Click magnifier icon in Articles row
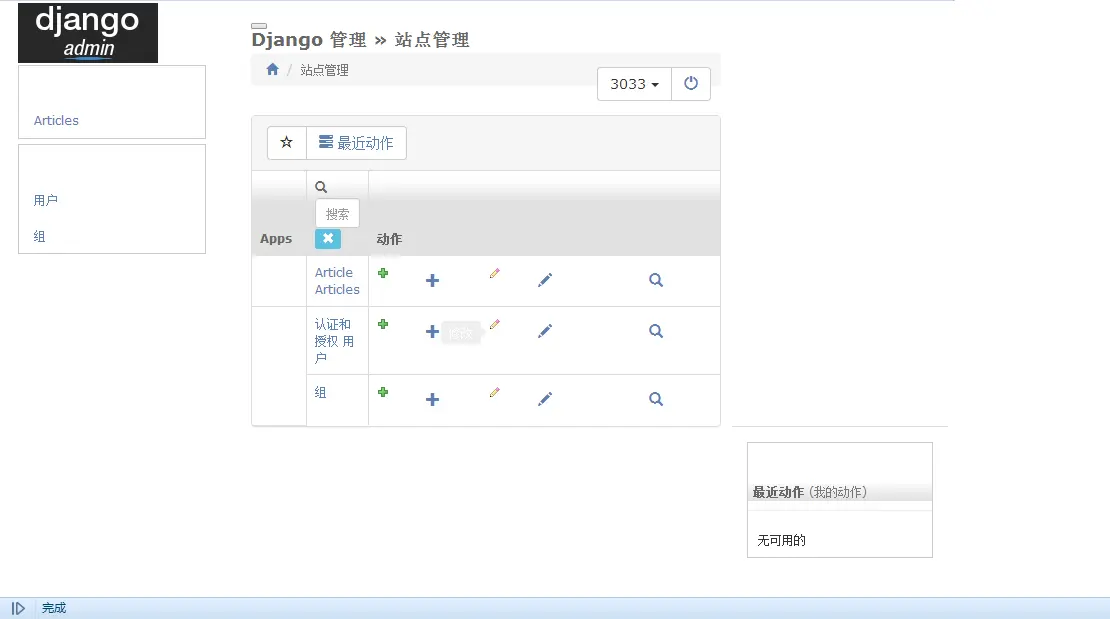The width and height of the screenshot is (1110, 619). (x=656, y=280)
